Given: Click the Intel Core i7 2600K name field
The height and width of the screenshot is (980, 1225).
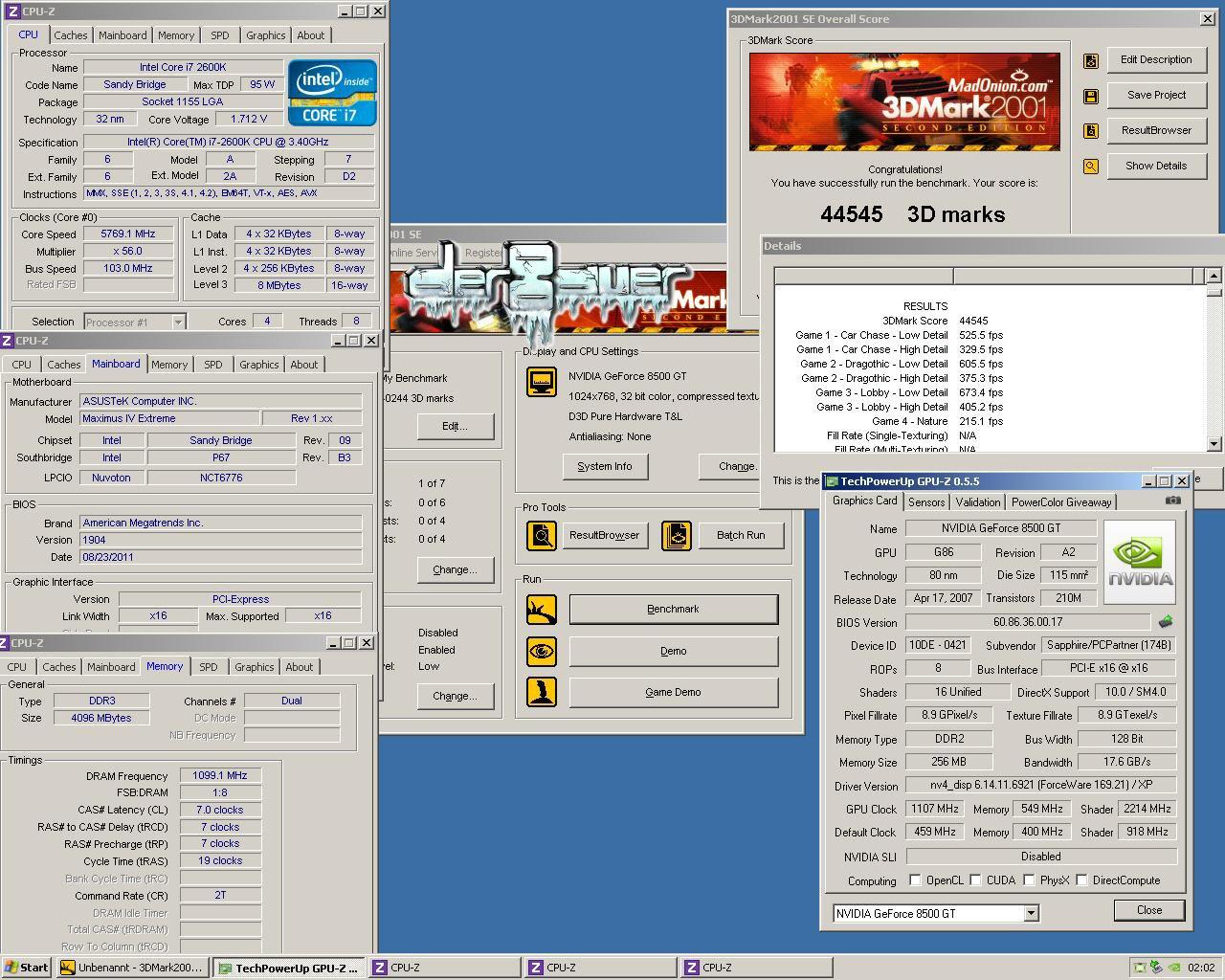Looking at the screenshot, I should coord(183,67).
